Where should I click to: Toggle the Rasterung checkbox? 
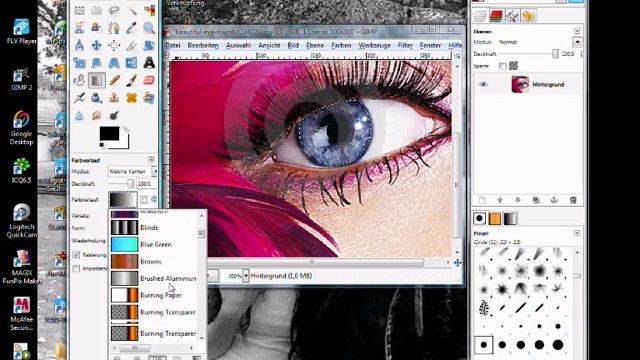76,255
